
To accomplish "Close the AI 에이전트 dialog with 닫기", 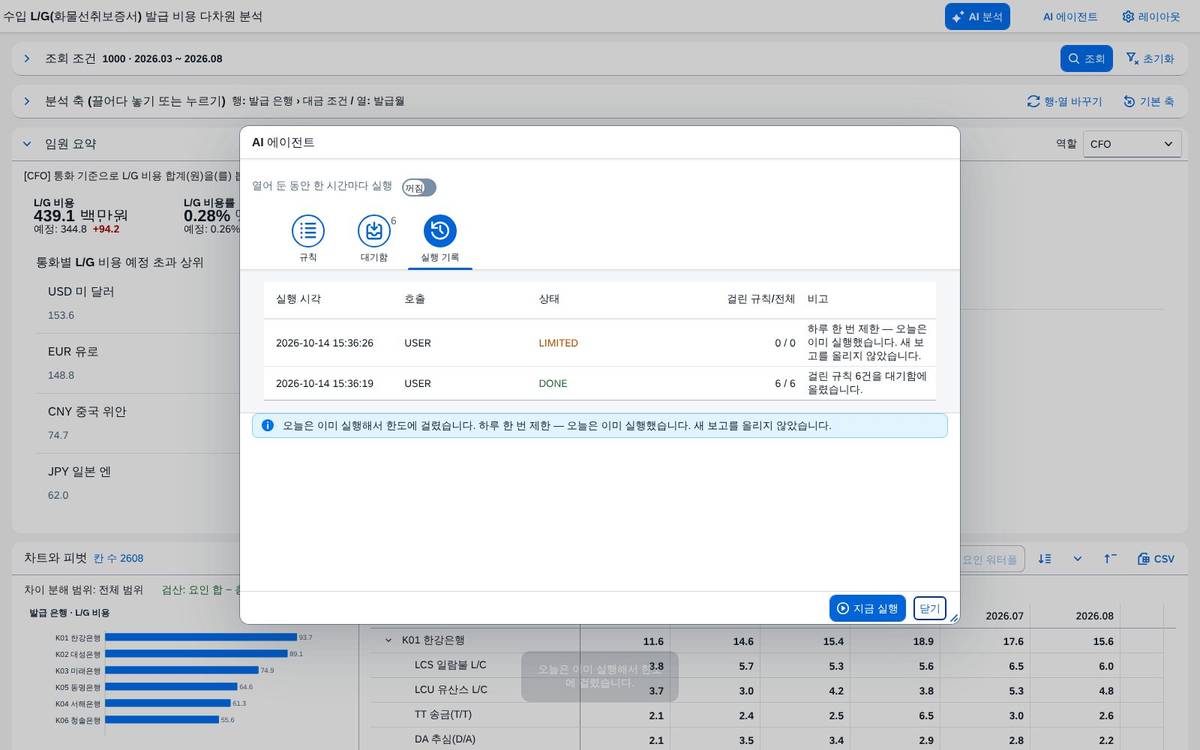I will coord(930,608).
